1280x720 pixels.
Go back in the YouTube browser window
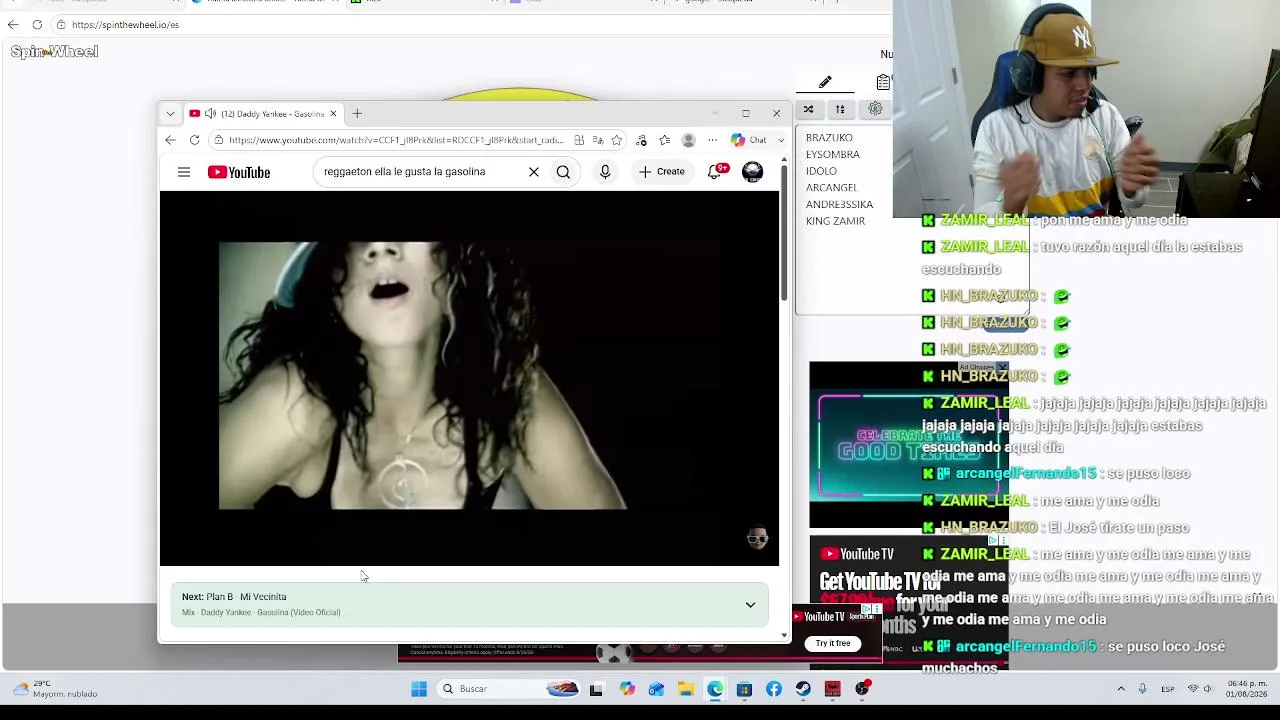click(x=171, y=140)
